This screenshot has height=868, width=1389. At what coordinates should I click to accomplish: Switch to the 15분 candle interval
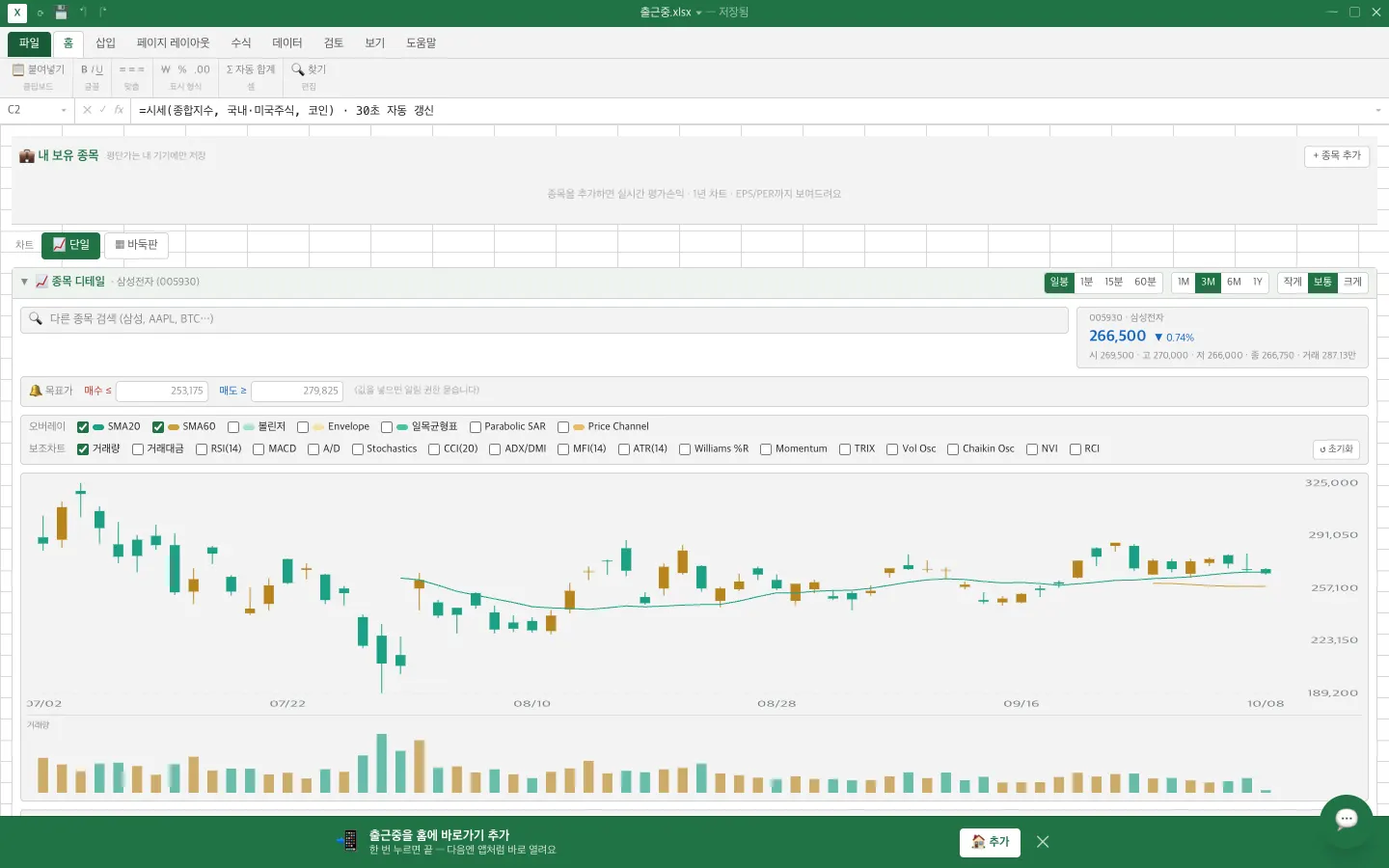1113,282
